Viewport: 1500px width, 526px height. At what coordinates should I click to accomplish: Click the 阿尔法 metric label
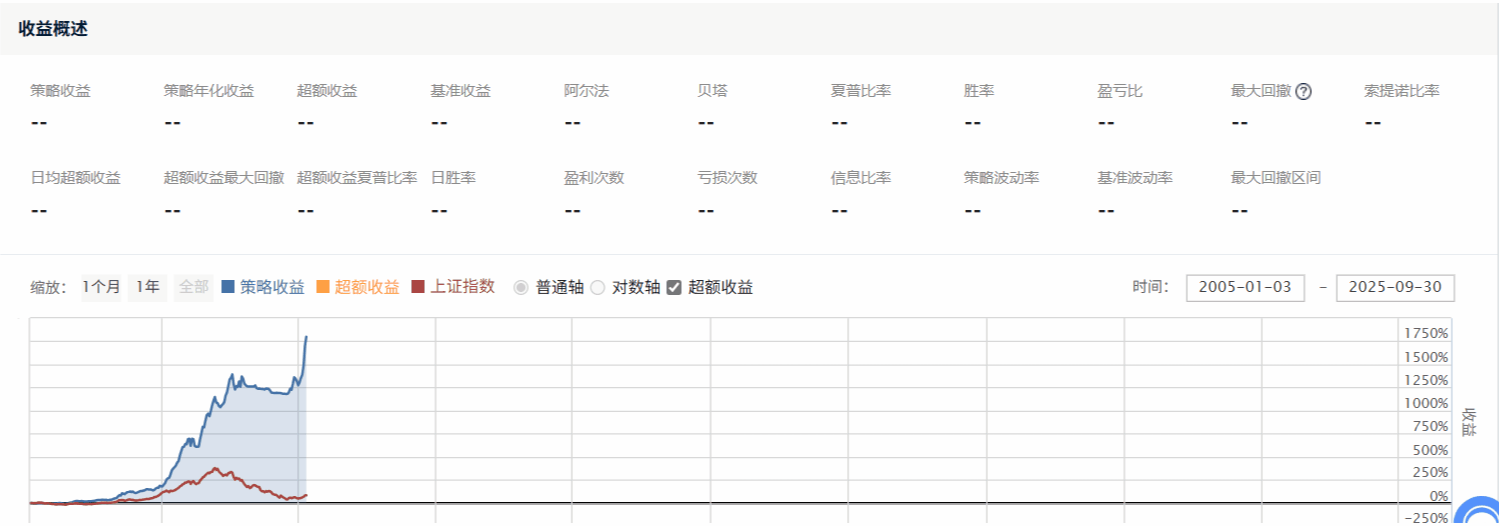point(586,92)
